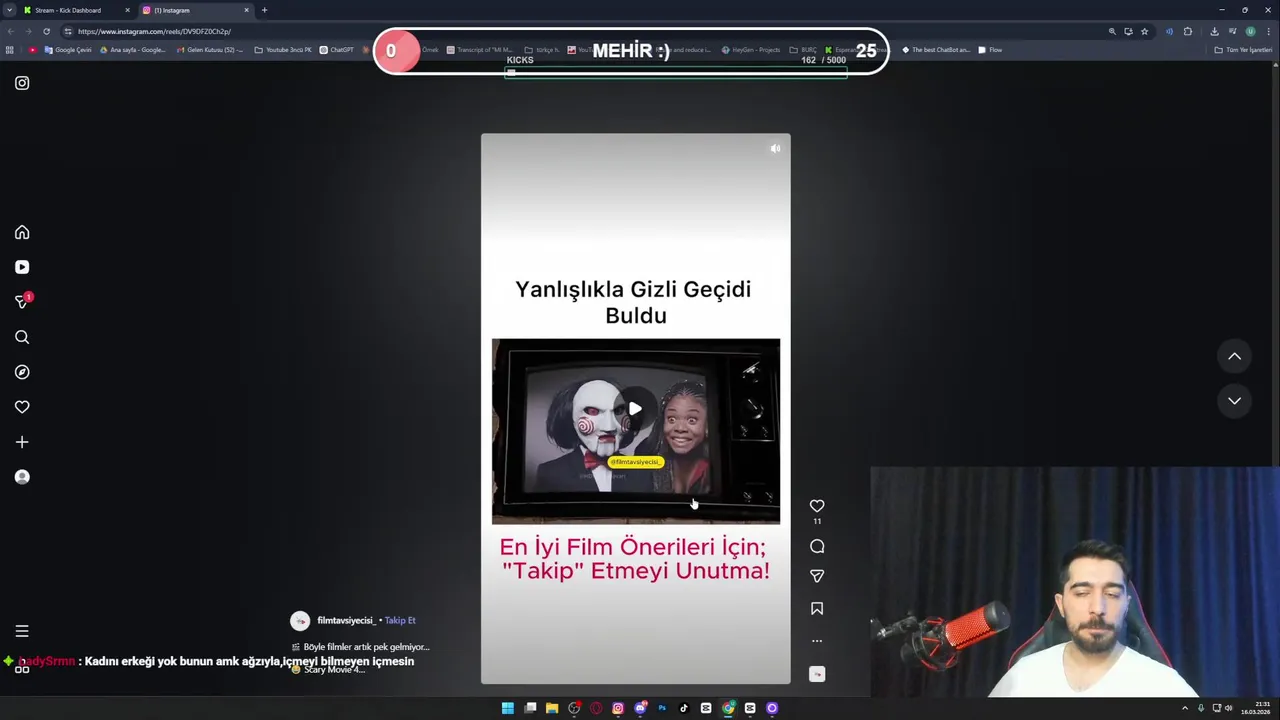1280x720 pixels.
Task: Open the tab search dropdown
Action: [9, 10]
